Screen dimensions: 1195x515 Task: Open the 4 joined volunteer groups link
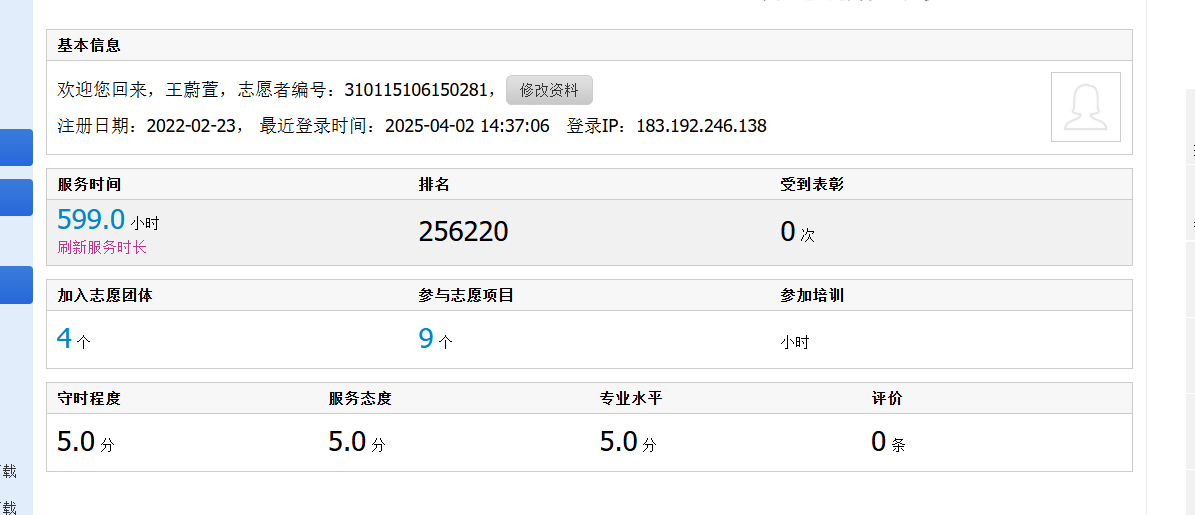[x=65, y=338]
